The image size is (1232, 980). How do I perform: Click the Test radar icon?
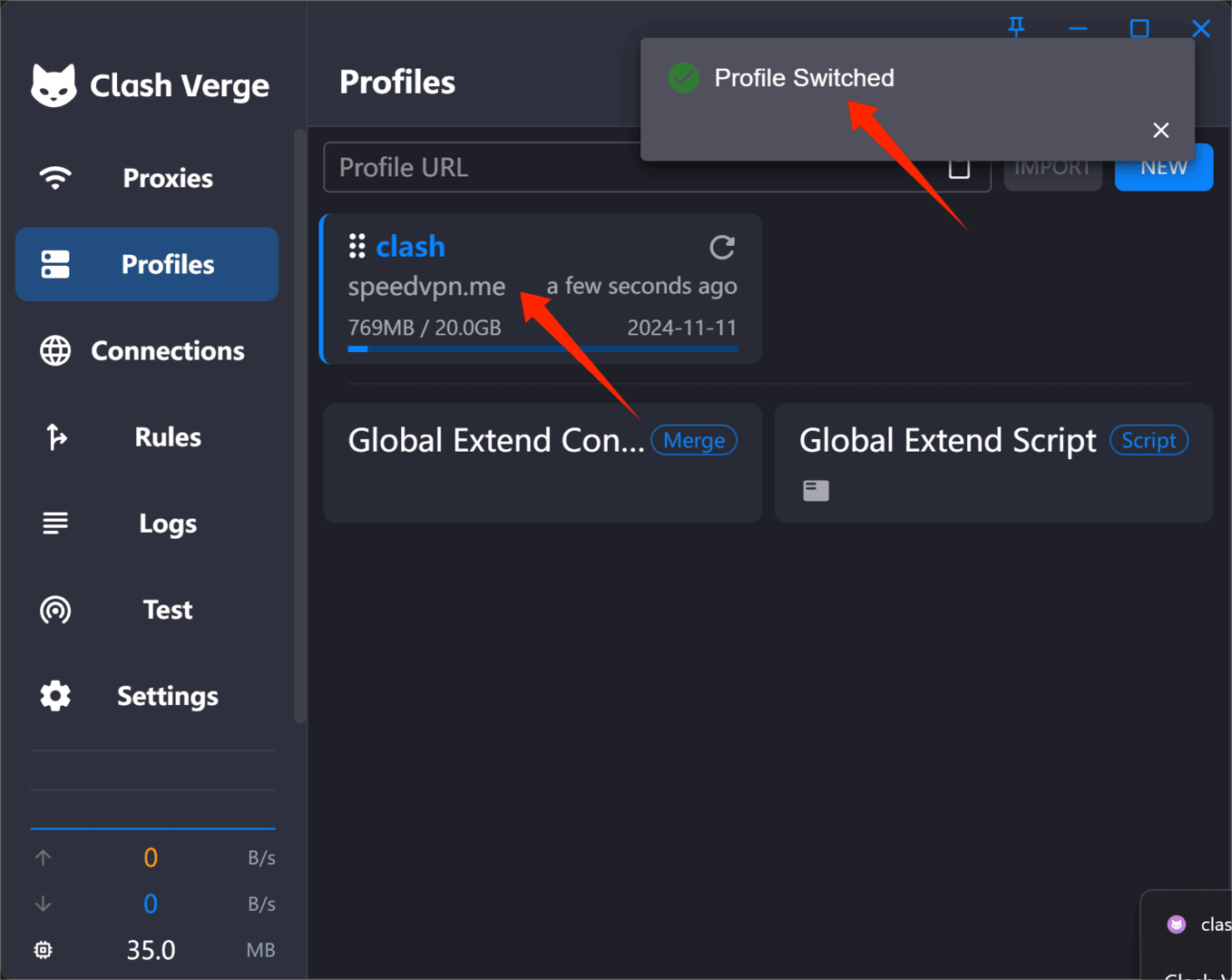tap(55, 610)
